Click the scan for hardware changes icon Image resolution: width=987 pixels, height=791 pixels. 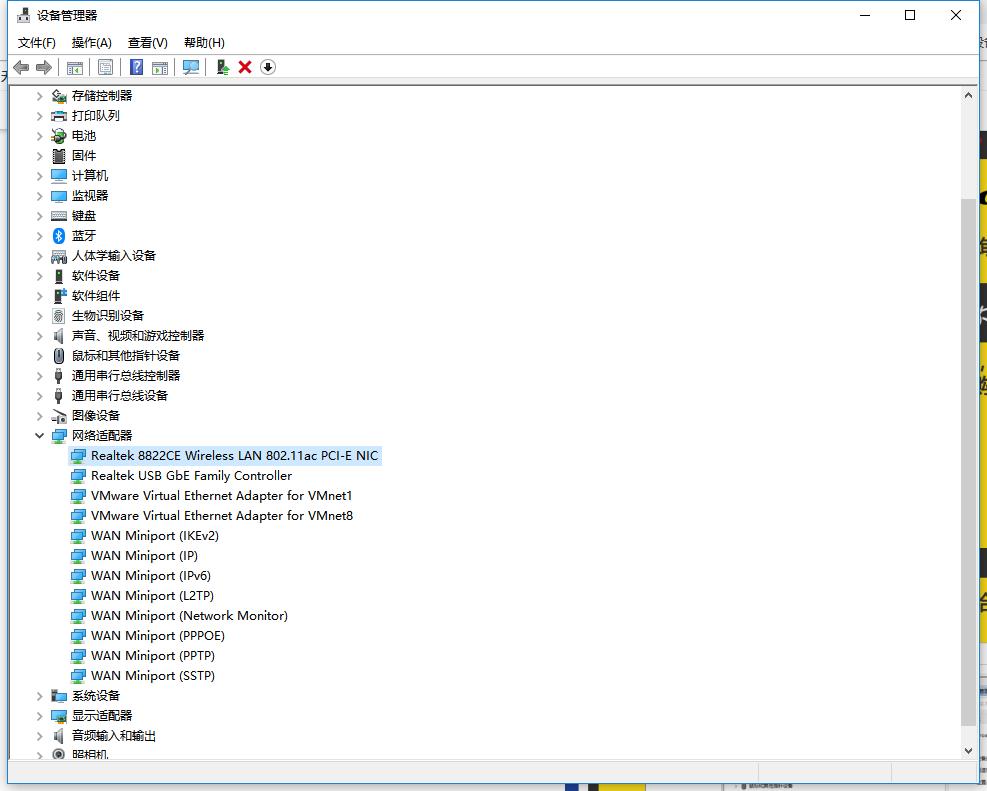[191, 67]
